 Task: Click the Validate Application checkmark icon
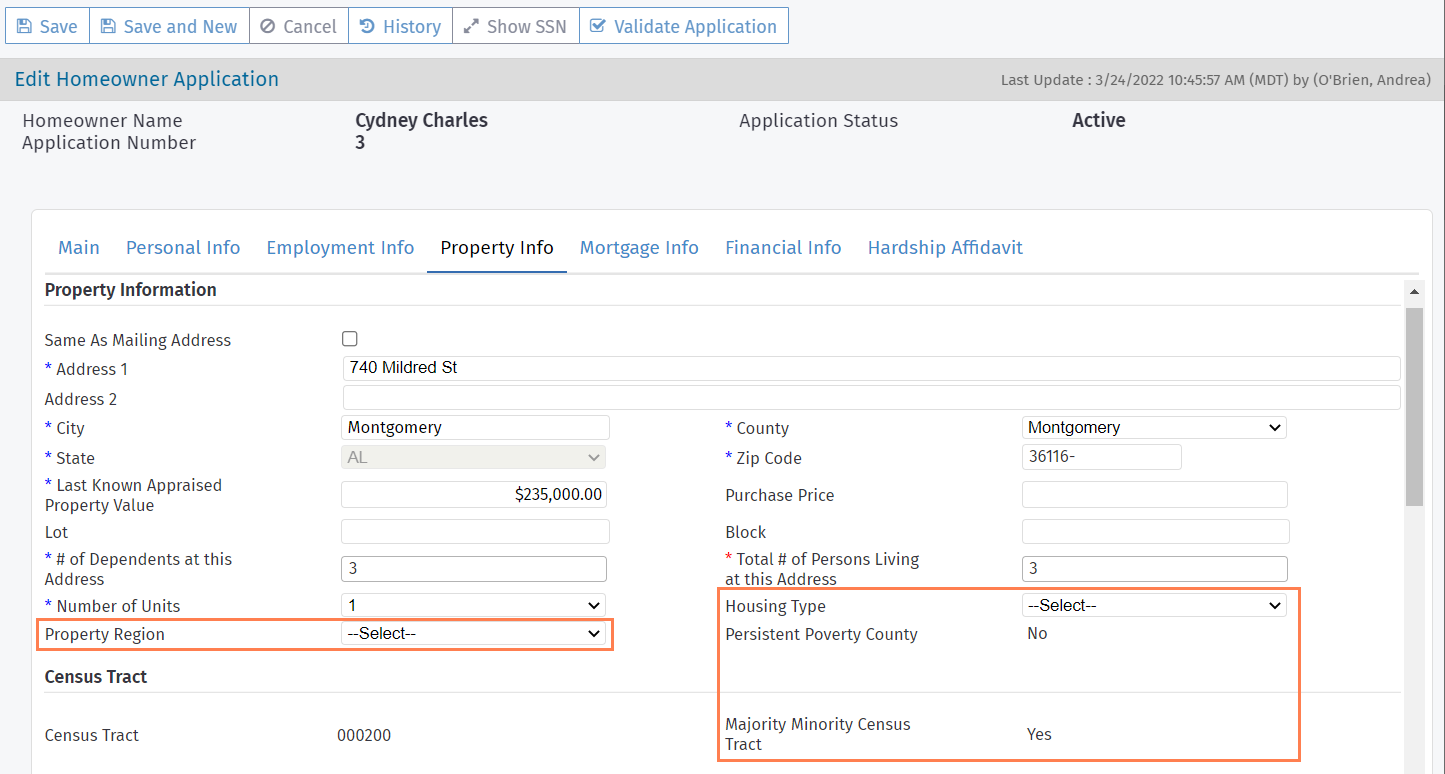point(598,27)
